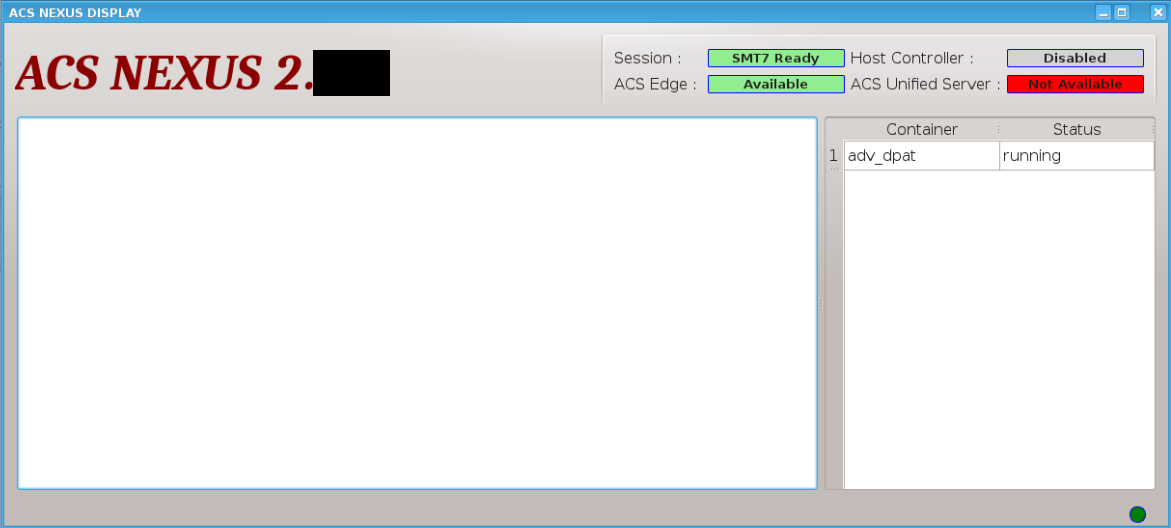Sort by the Status column header
Image resolution: width=1171 pixels, height=528 pixels.
coord(1077,129)
